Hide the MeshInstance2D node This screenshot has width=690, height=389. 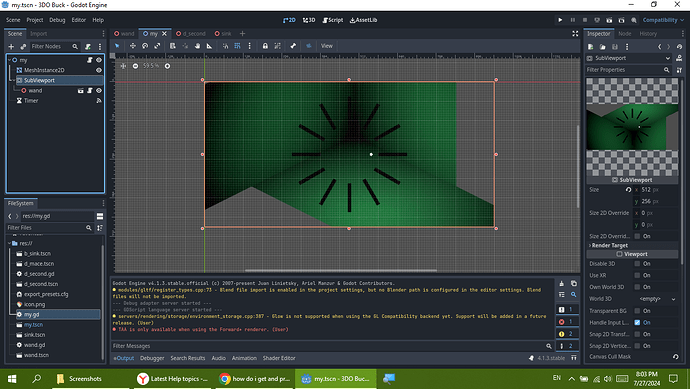coord(99,70)
